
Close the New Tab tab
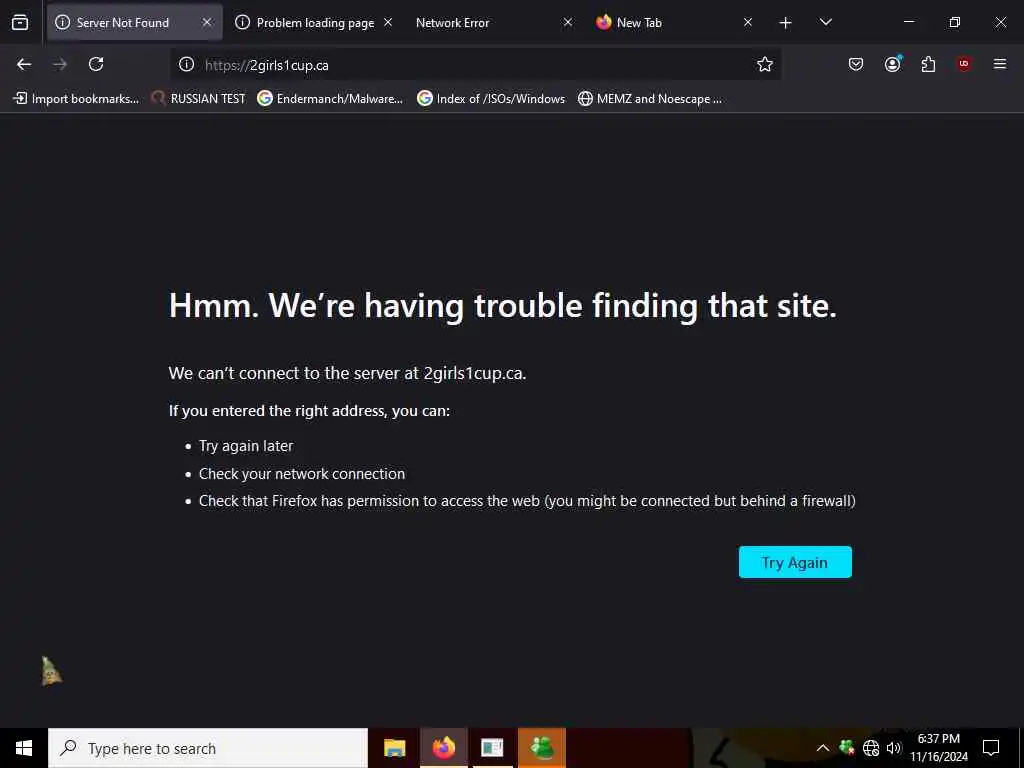pos(748,22)
